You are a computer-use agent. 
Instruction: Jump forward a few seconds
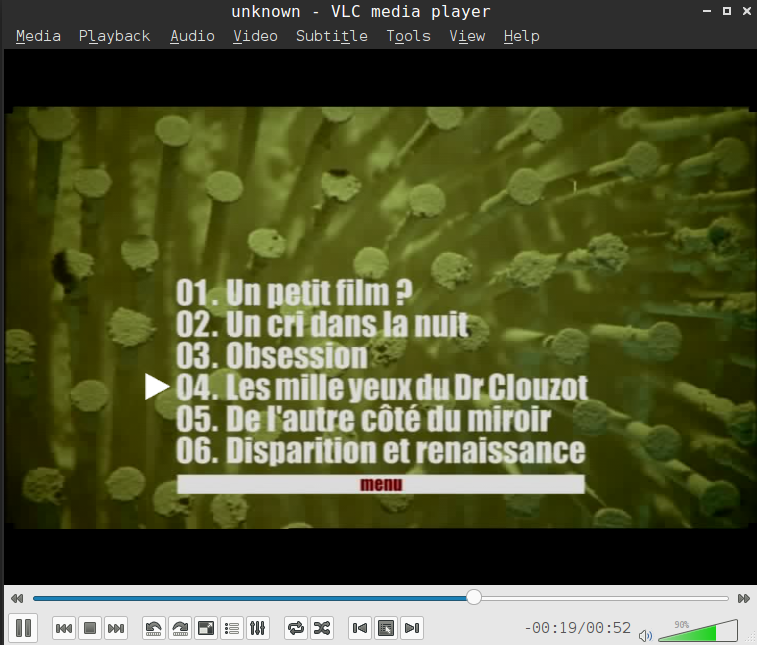(180, 628)
